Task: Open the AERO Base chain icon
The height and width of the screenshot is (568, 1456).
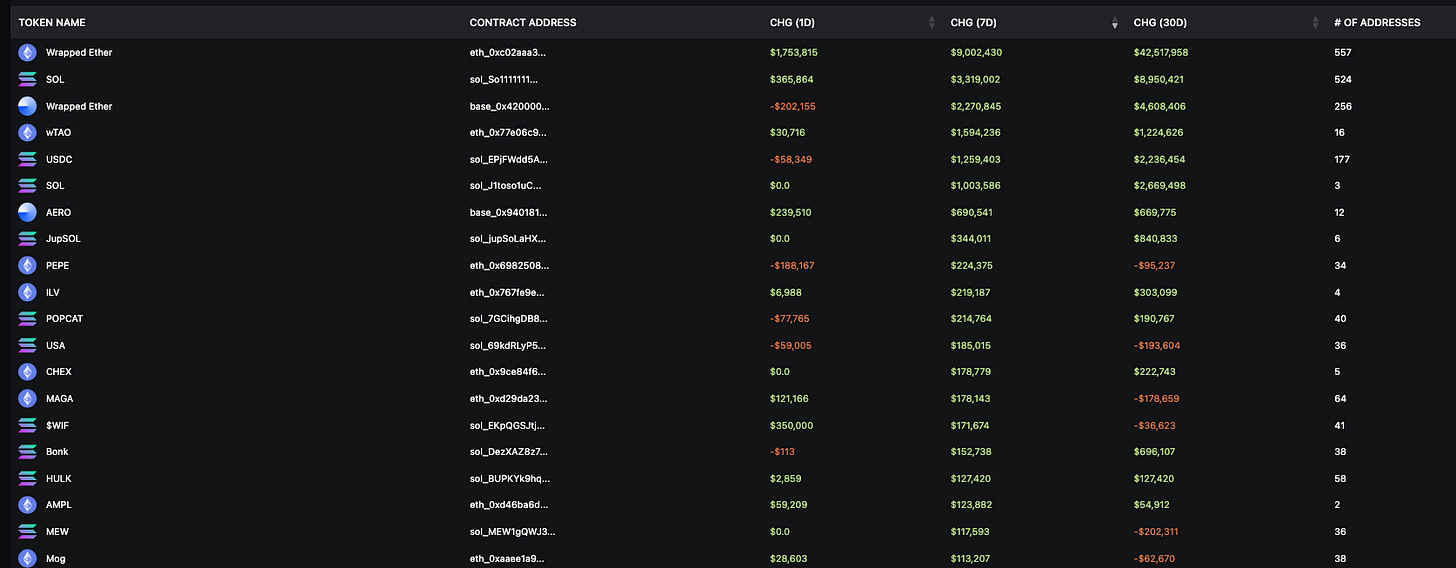Action: (27, 212)
